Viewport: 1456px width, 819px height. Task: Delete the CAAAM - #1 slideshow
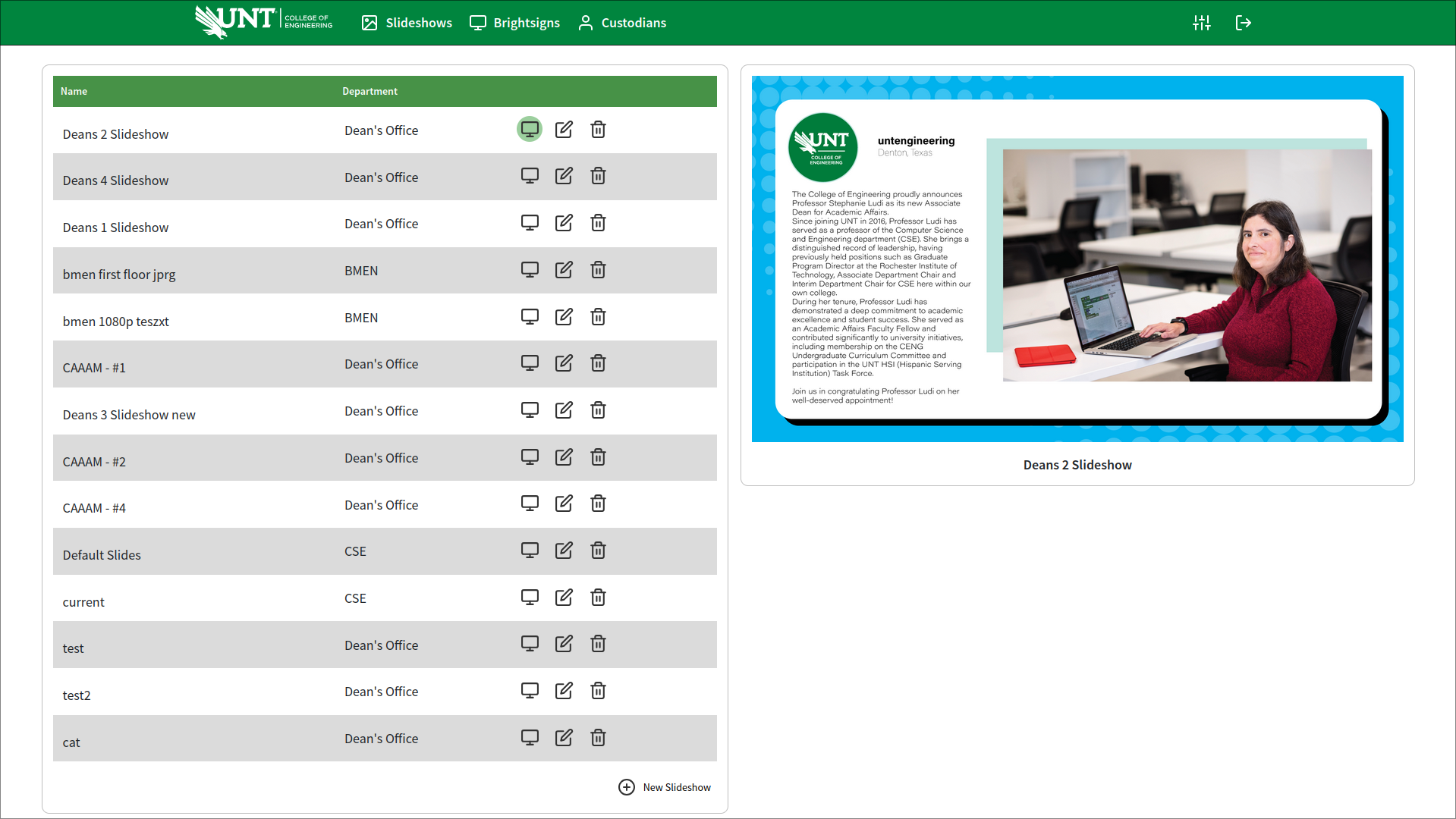[598, 363]
